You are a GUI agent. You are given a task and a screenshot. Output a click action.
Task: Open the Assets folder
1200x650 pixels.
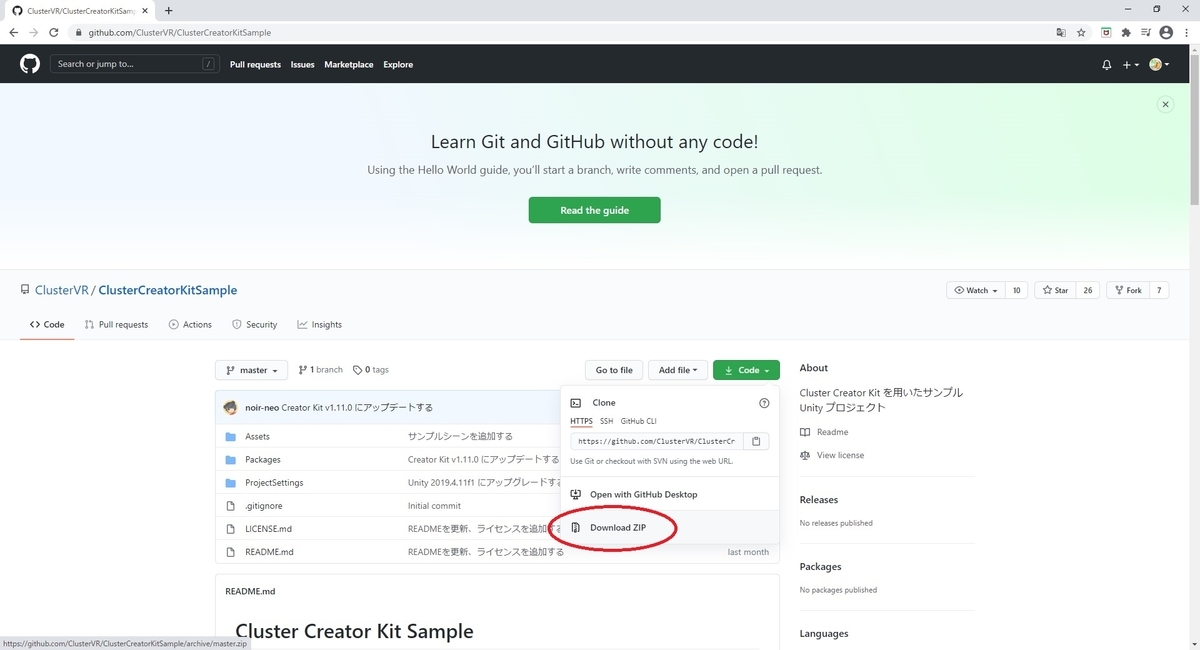257,437
